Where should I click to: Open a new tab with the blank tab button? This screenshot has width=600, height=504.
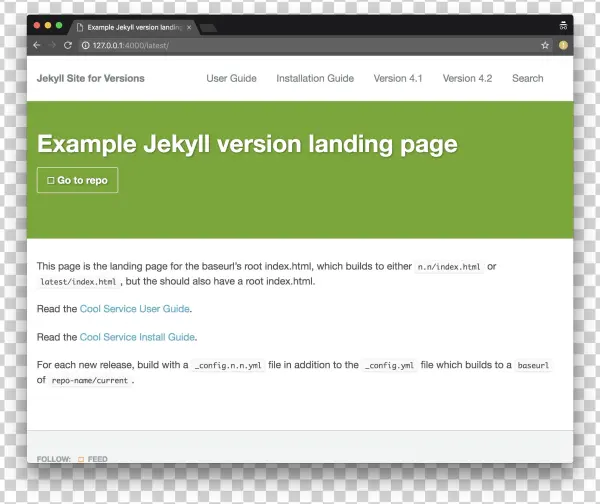click(209, 27)
